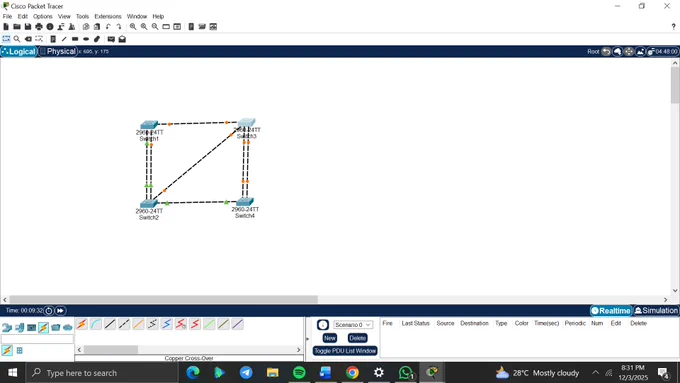
Task: Open the View menu
Action: [x=64, y=16]
